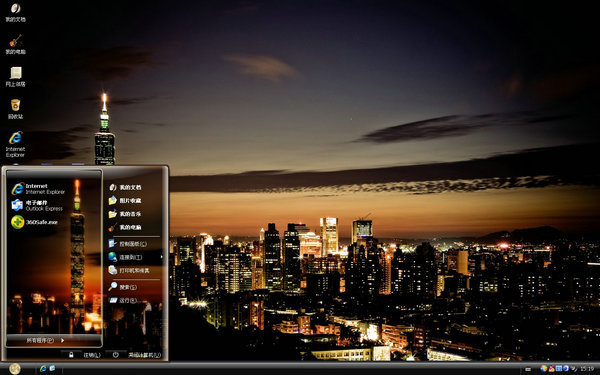Open Internet Explorer desktop shortcut

pos(15,144)
